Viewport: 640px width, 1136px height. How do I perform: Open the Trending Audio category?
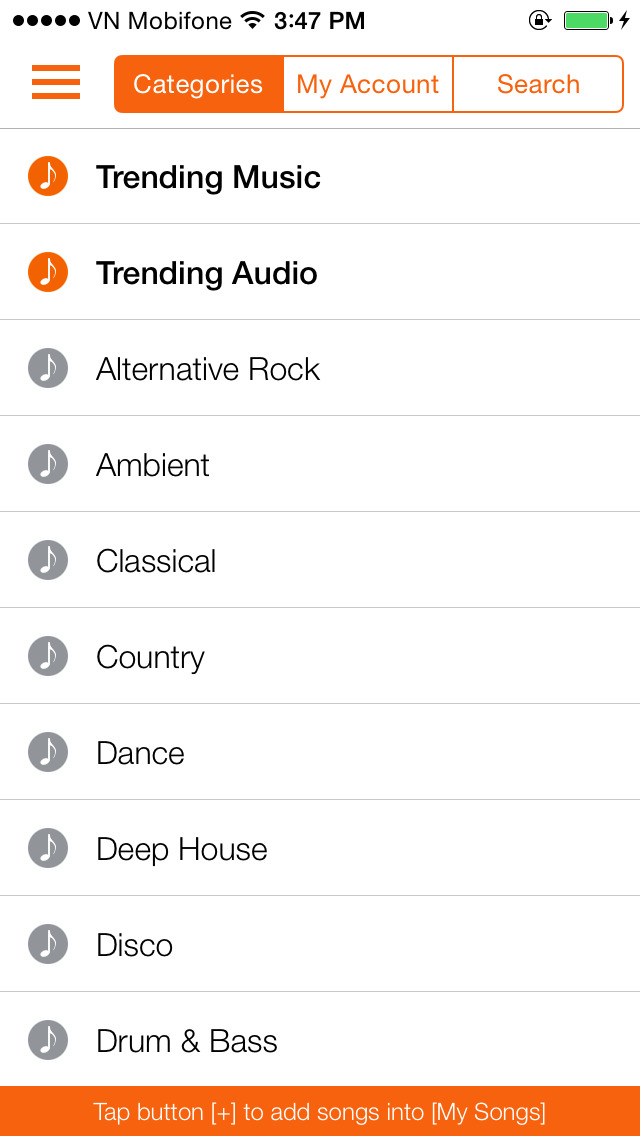pos(207,273)
